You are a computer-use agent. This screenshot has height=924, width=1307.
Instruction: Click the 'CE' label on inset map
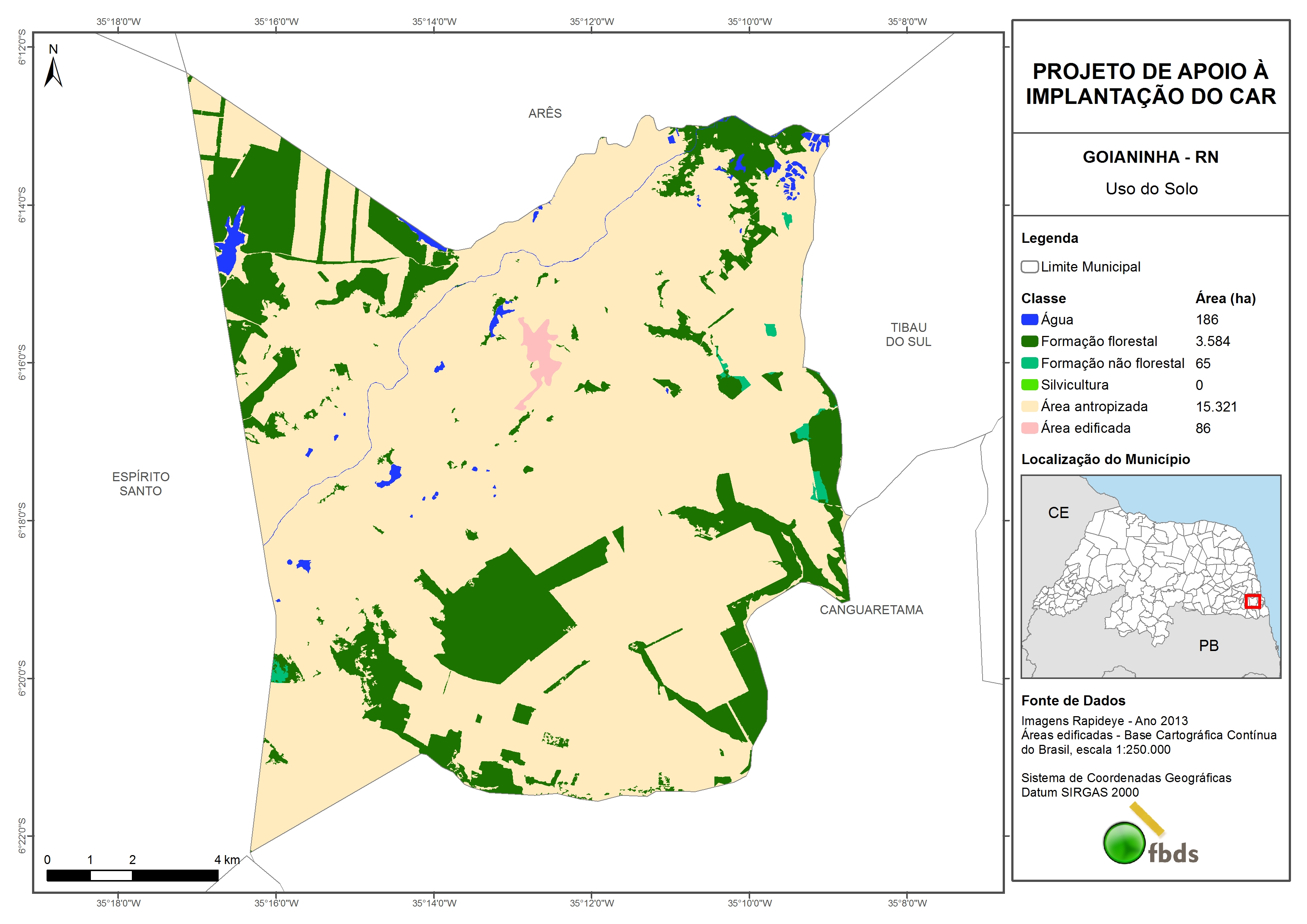(x=1058, y=513)
